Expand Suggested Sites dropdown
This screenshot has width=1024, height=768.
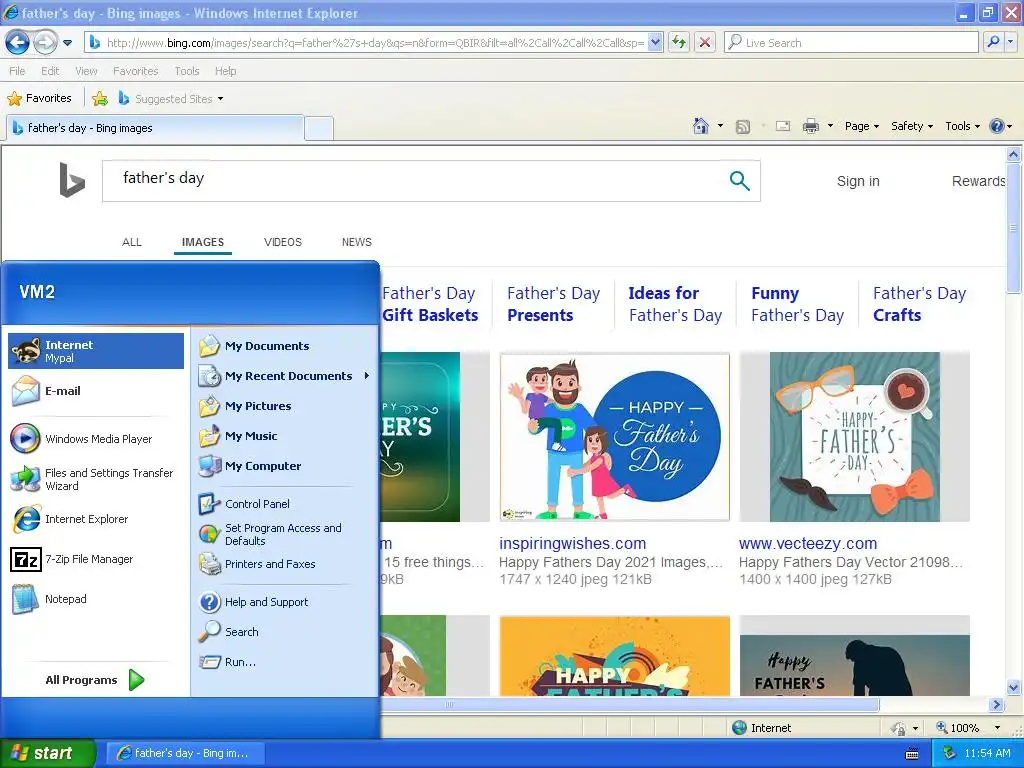220,99
